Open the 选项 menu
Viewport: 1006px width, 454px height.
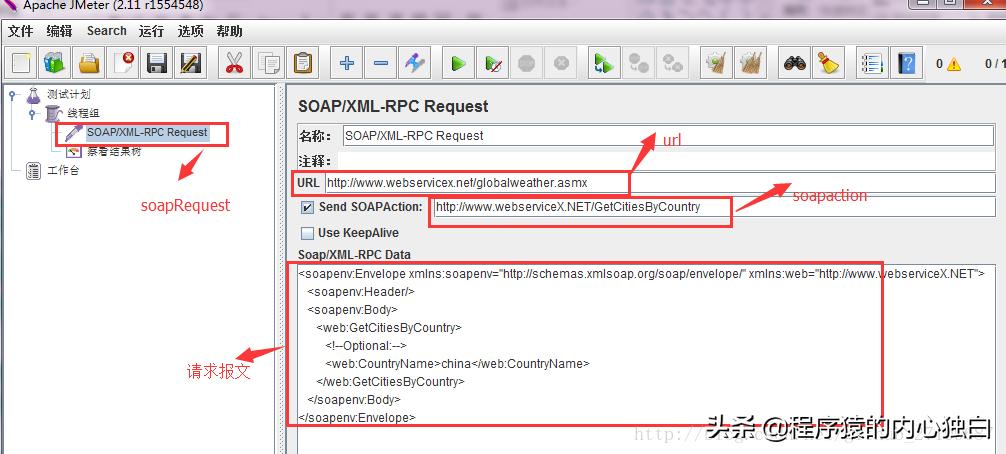191,31
